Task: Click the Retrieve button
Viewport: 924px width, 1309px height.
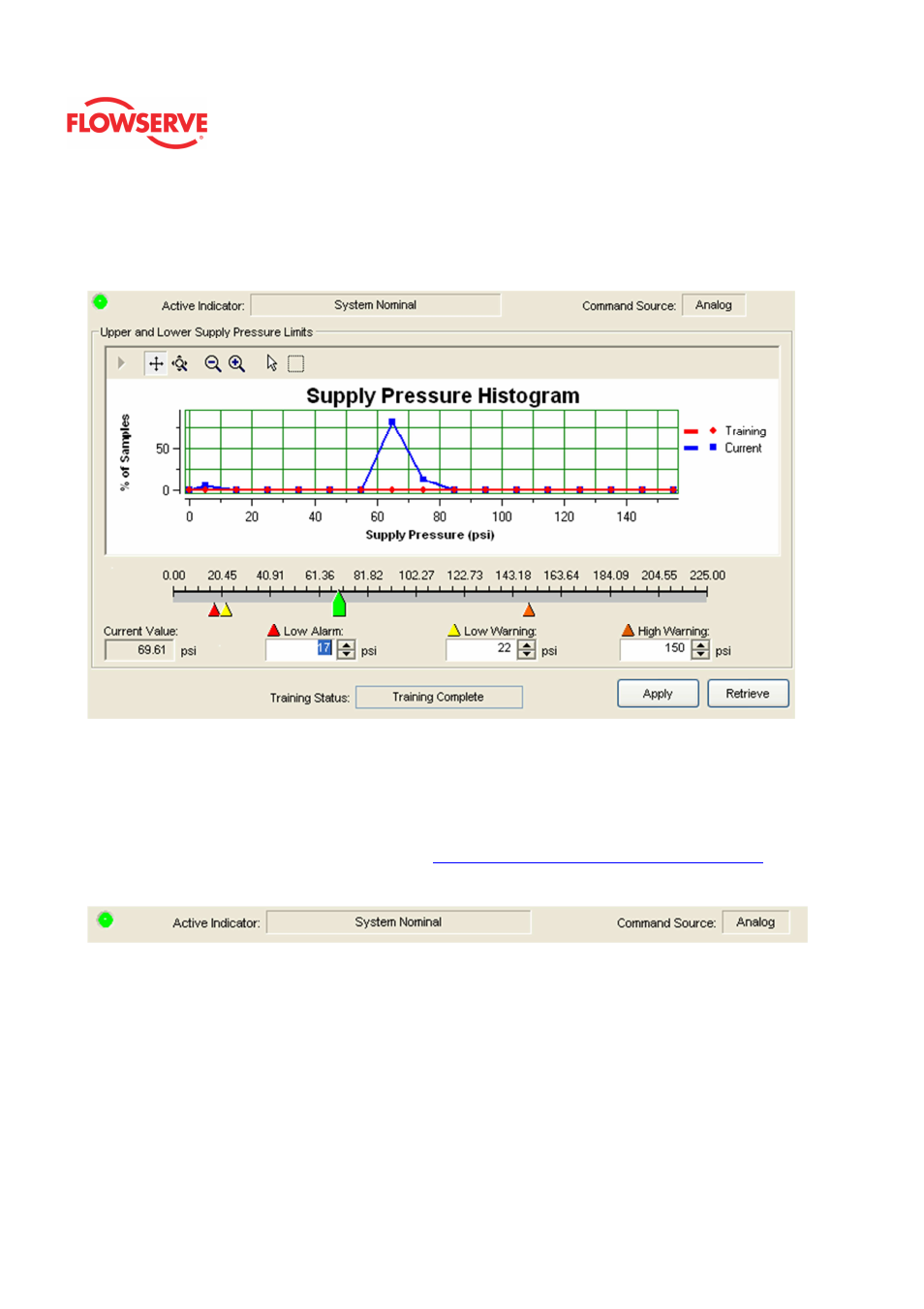Action: coord(748,694)
